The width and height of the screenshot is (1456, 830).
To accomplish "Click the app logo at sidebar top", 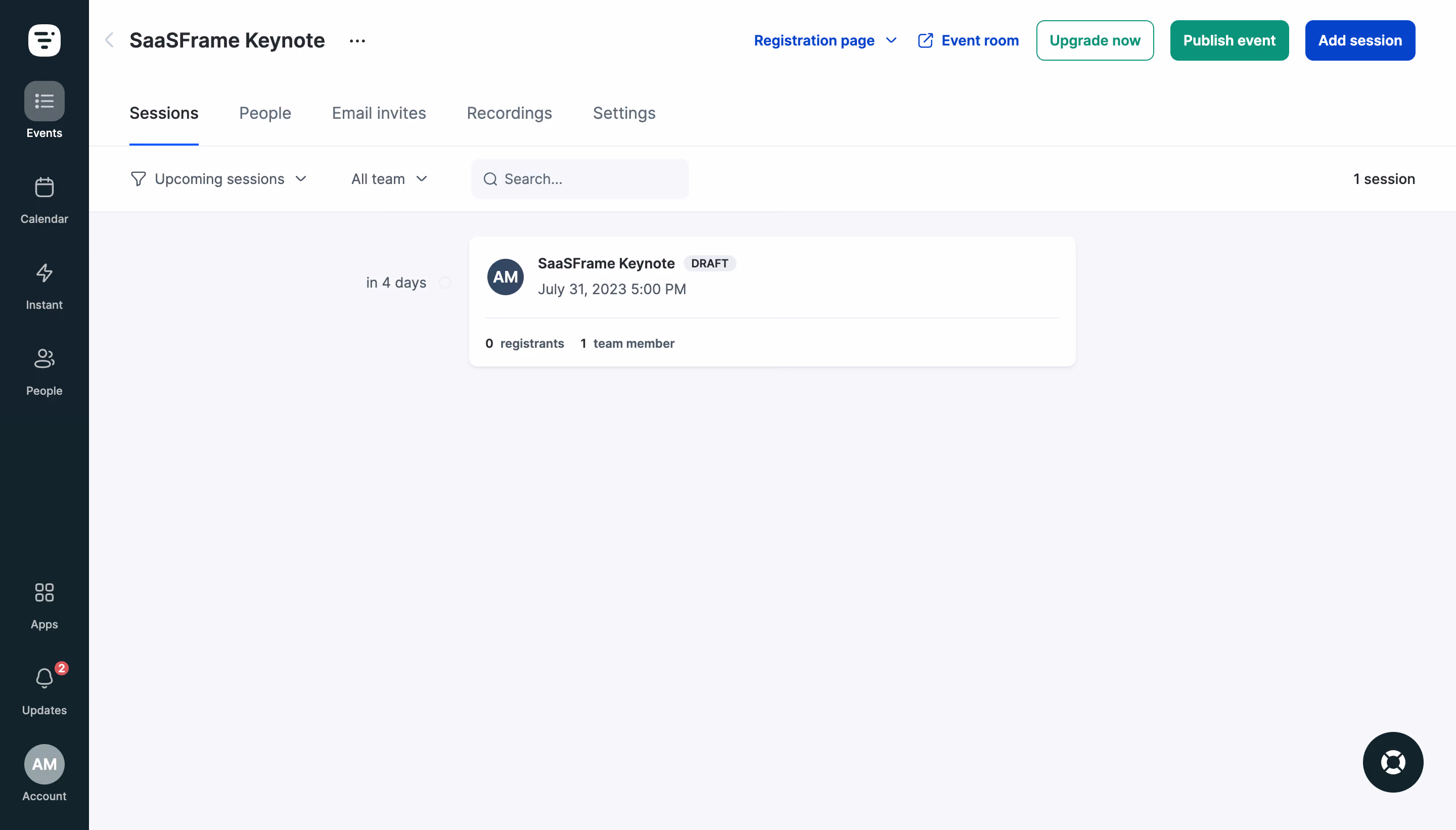I will 44,40.
